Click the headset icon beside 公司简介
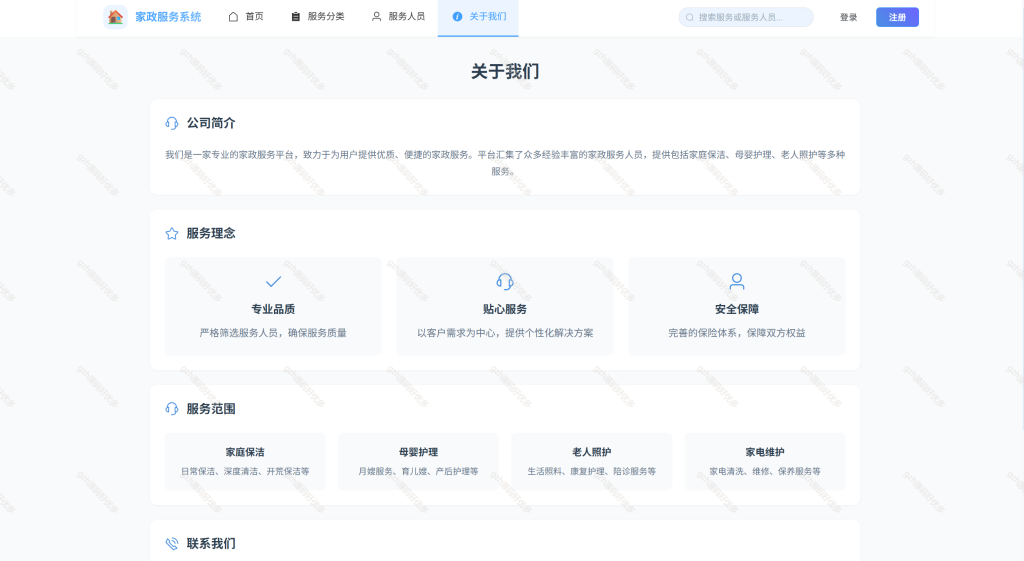The width and height of the screenshot is (1024, 561). coord(172,123)
